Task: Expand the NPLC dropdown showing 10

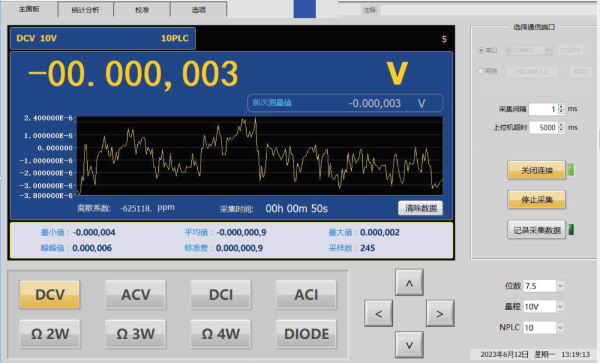Action: 544,327
